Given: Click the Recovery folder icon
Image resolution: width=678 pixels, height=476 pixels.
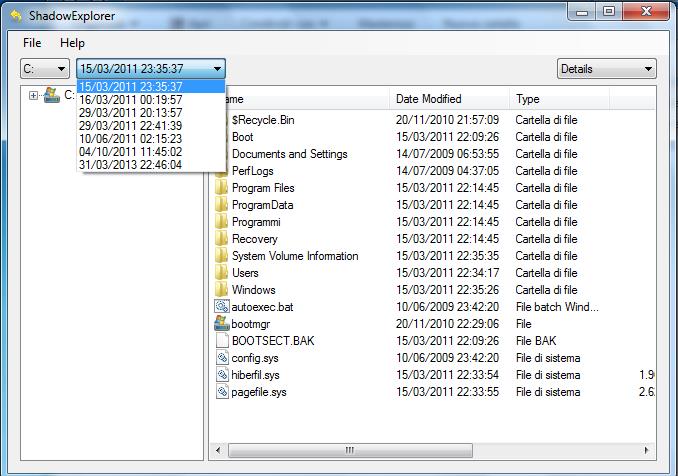Looking at the screenshot, I should point(221,239).
